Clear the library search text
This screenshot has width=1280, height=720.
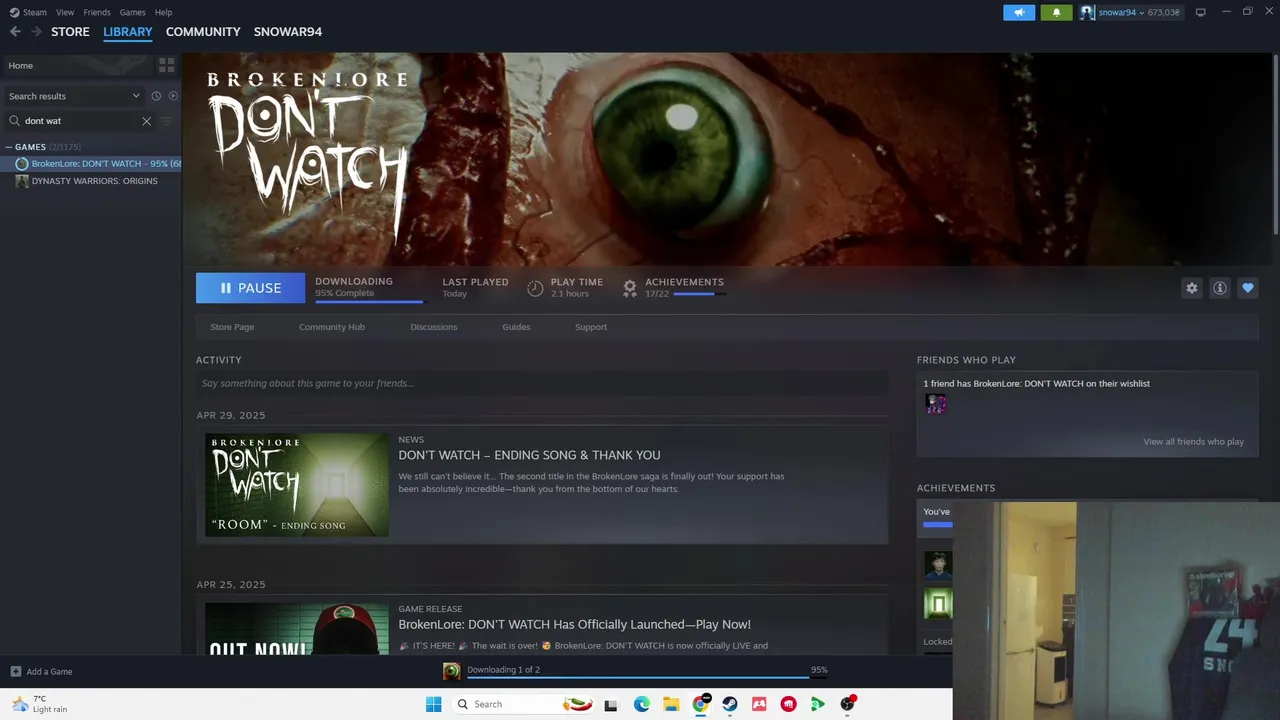(146, 121)
